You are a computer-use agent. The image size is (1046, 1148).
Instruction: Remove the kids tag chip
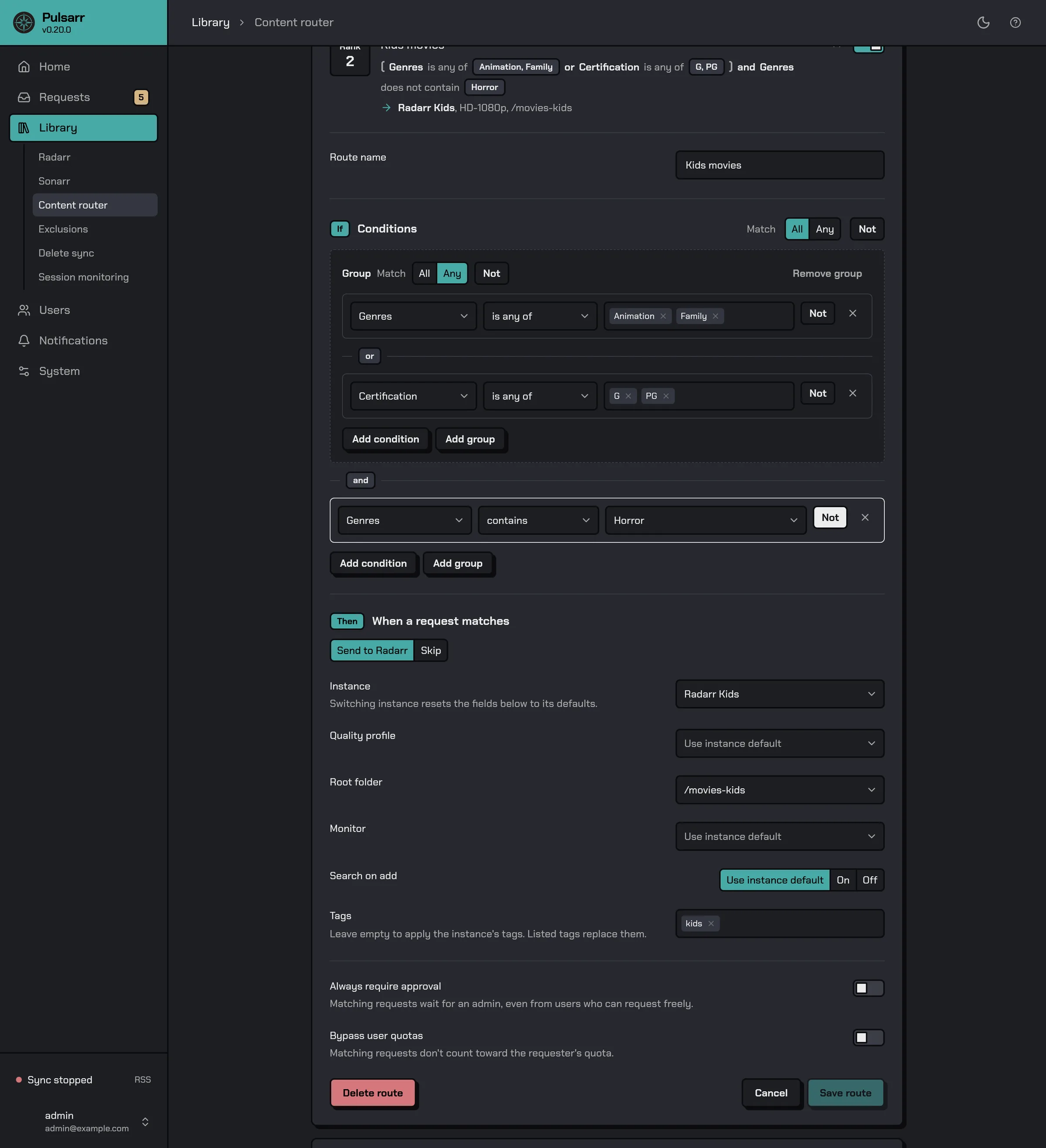click(x=711, y=923)
